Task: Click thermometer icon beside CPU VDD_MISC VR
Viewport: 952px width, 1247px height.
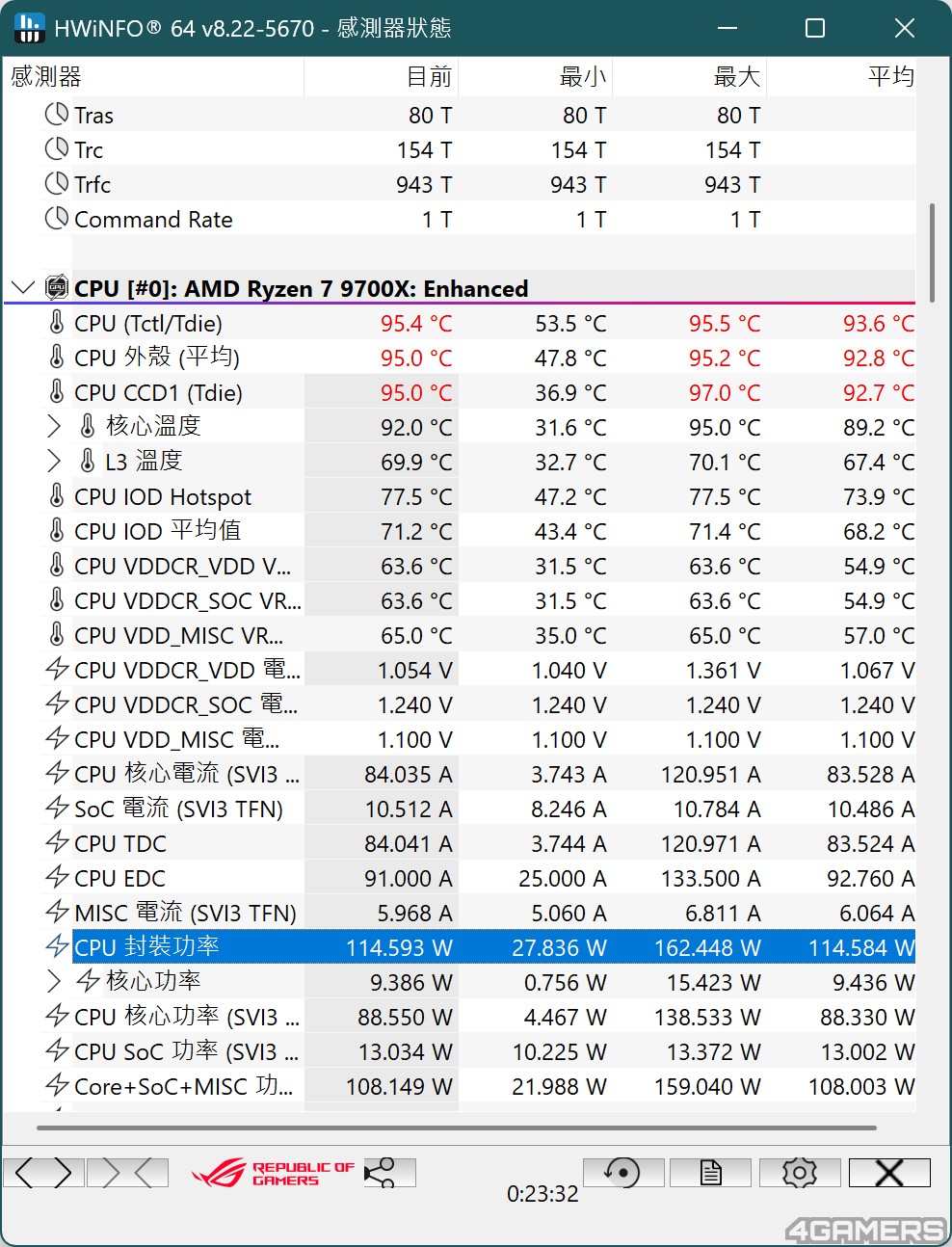Action: tap(57, 634)
